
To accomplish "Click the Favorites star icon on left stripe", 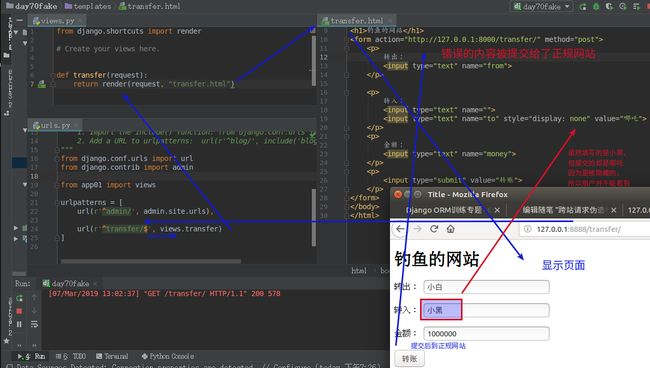I will [6, 341].
